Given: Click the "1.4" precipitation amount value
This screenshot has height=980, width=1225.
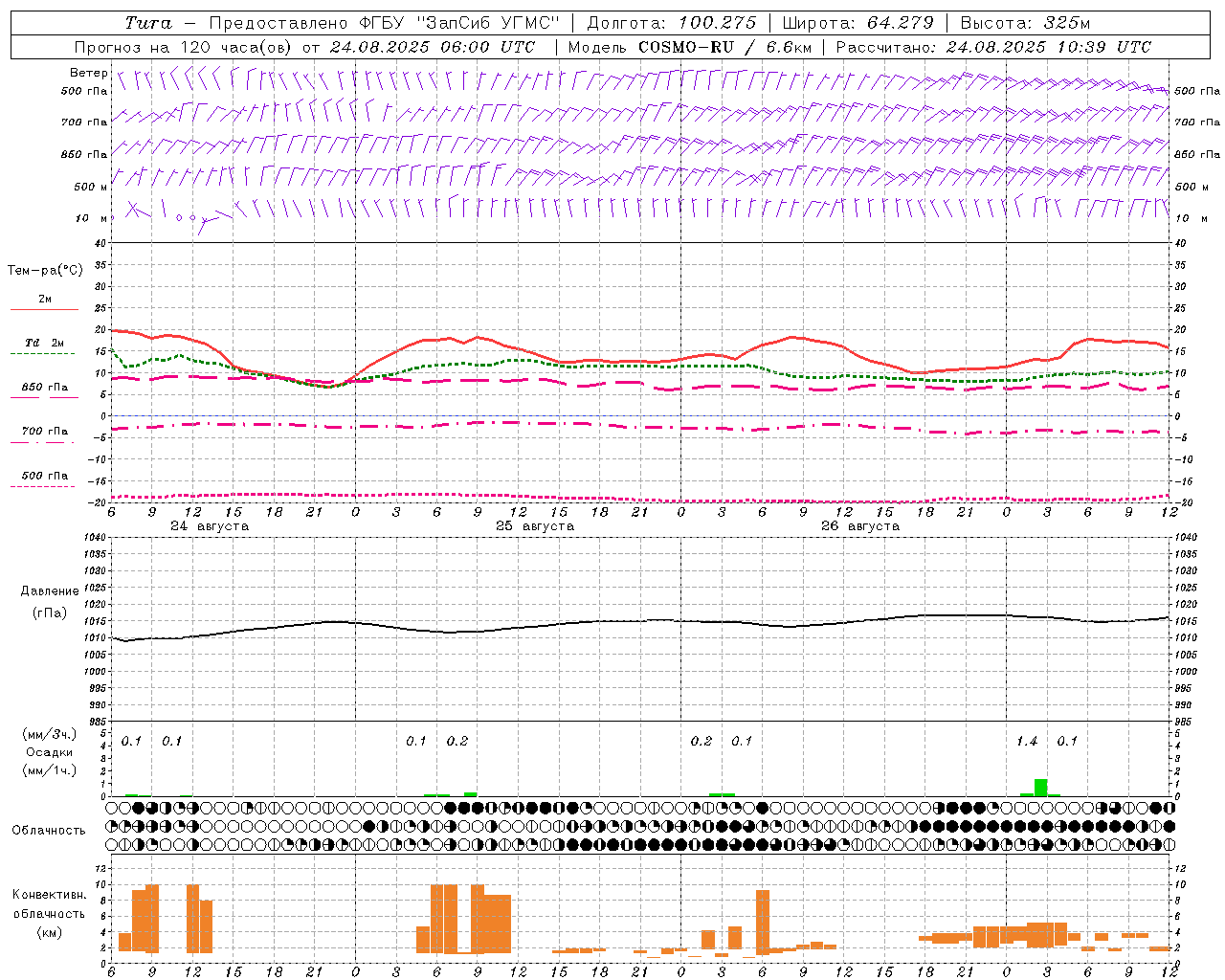Looking at the screenshot, I should (x=1027, y=742).
